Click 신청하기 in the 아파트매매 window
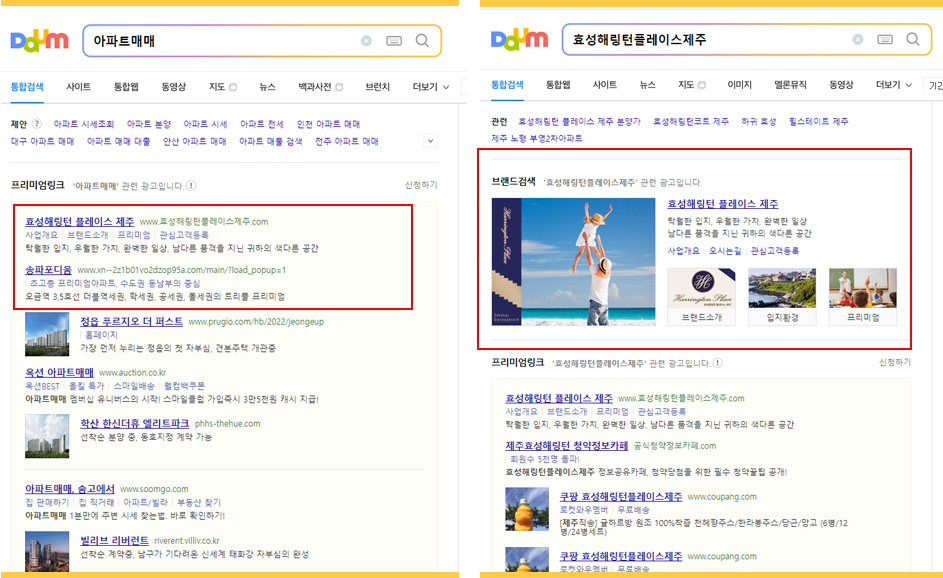 tap(421, 185)
